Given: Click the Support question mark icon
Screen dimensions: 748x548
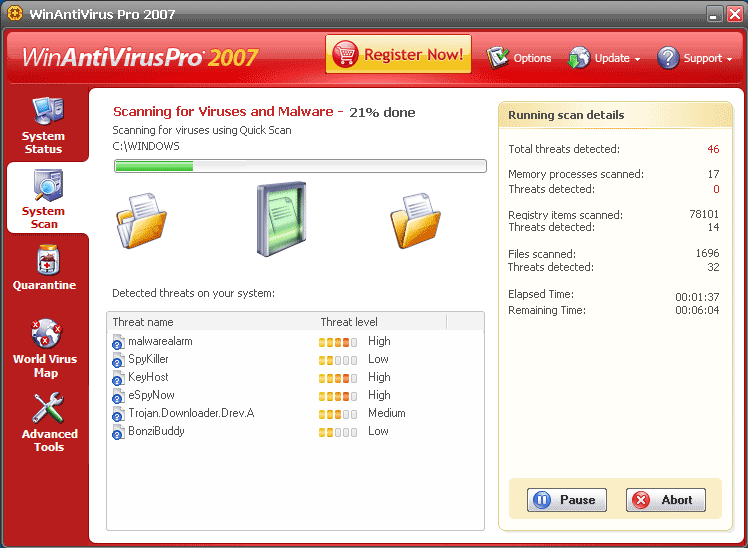Looking at the screenshot, I should tap(668, 58).
